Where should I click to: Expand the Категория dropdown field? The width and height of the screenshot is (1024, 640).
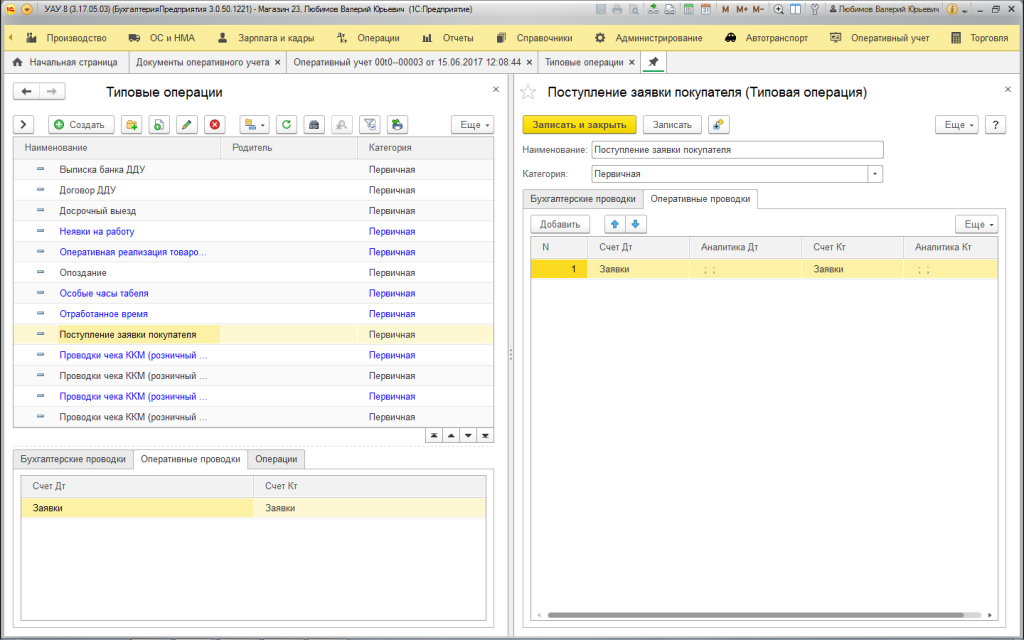[876, 174]
